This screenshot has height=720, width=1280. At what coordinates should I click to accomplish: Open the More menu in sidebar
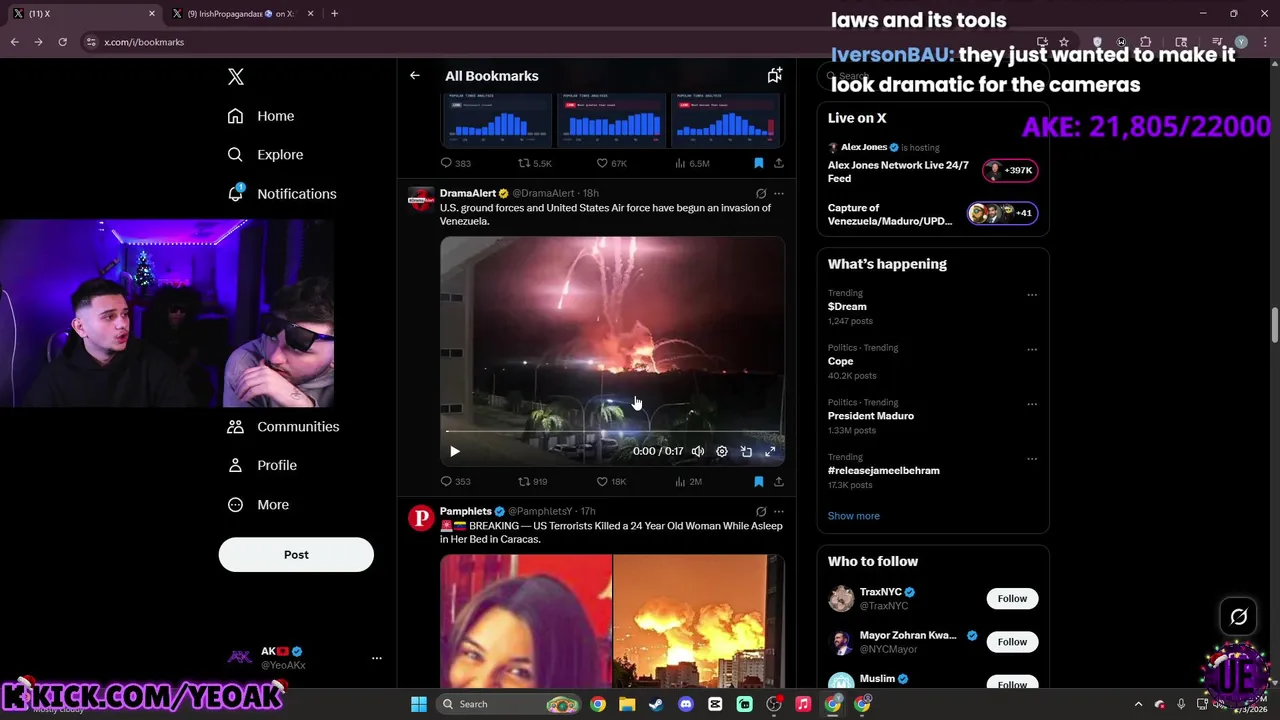coord(258,505)
